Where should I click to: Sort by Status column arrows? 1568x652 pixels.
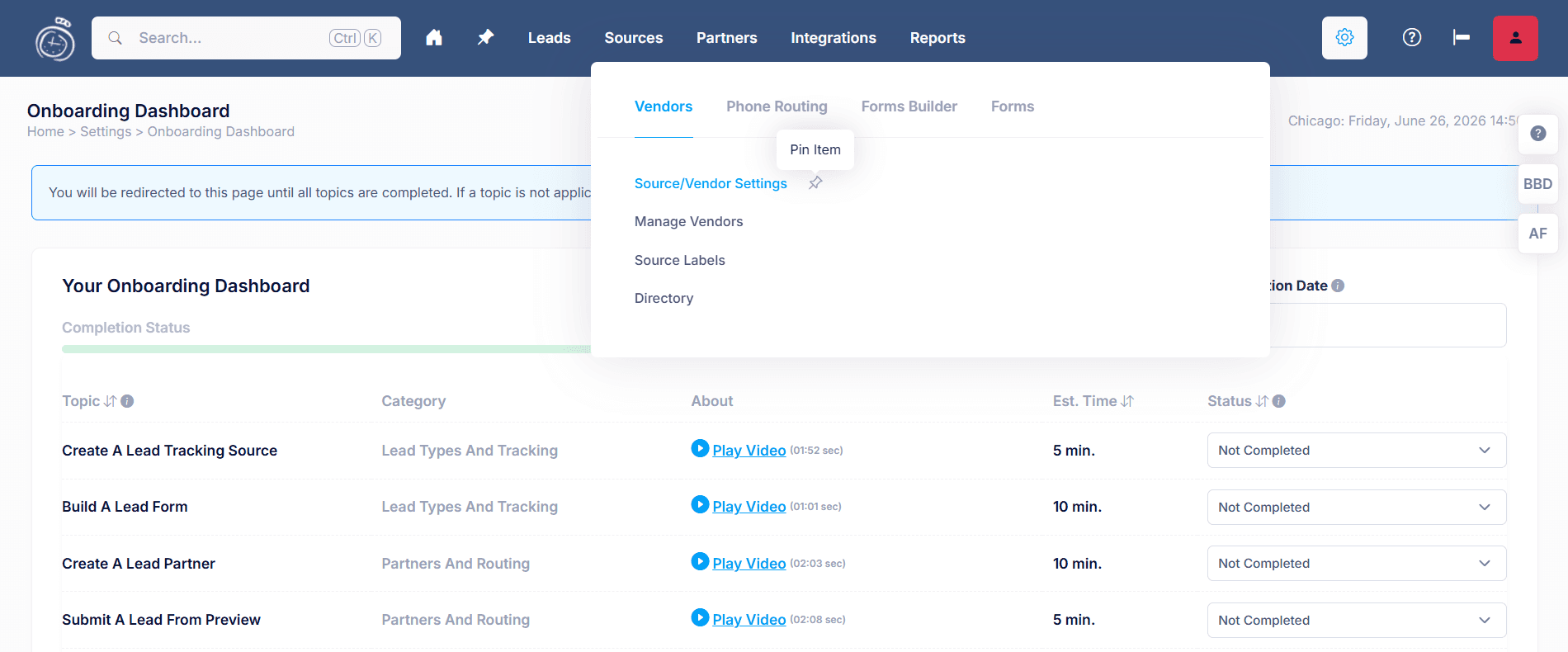[x=1262, y=401]
